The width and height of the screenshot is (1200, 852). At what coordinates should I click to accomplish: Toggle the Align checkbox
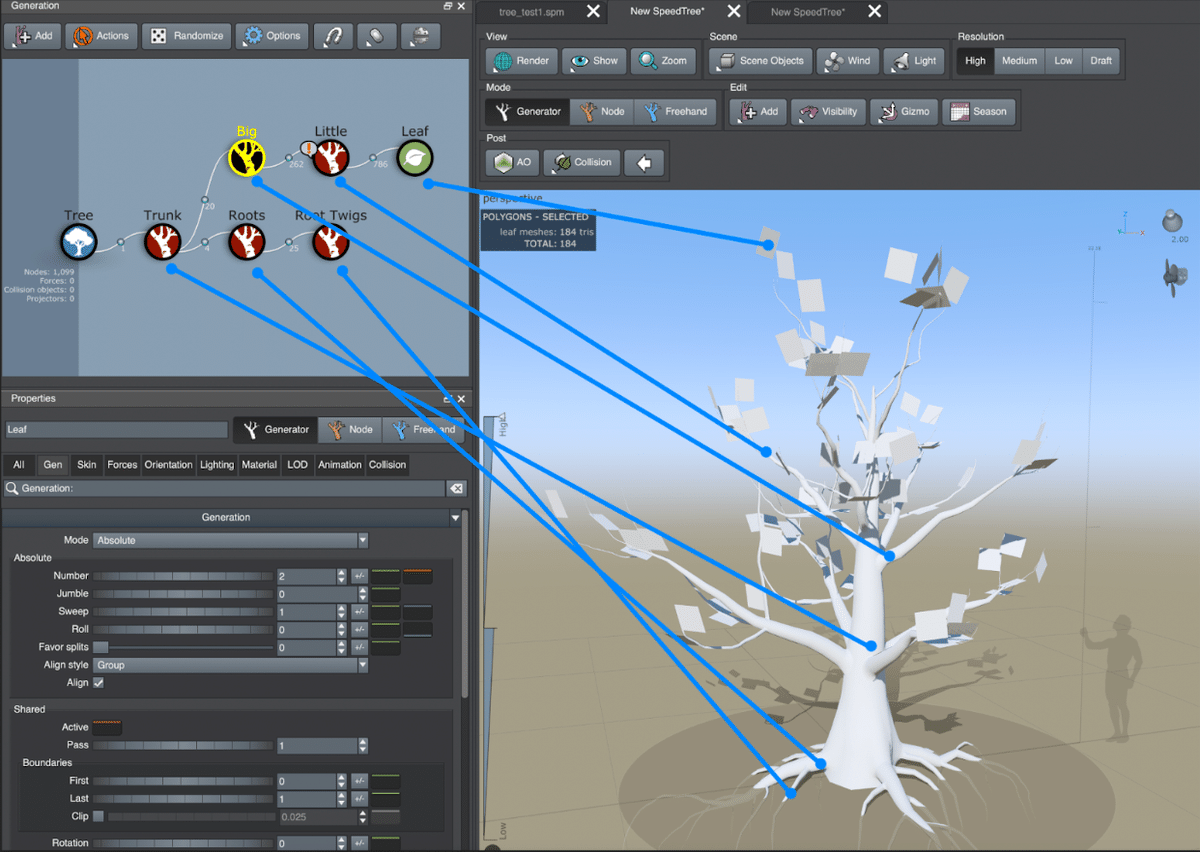point(99,683)
